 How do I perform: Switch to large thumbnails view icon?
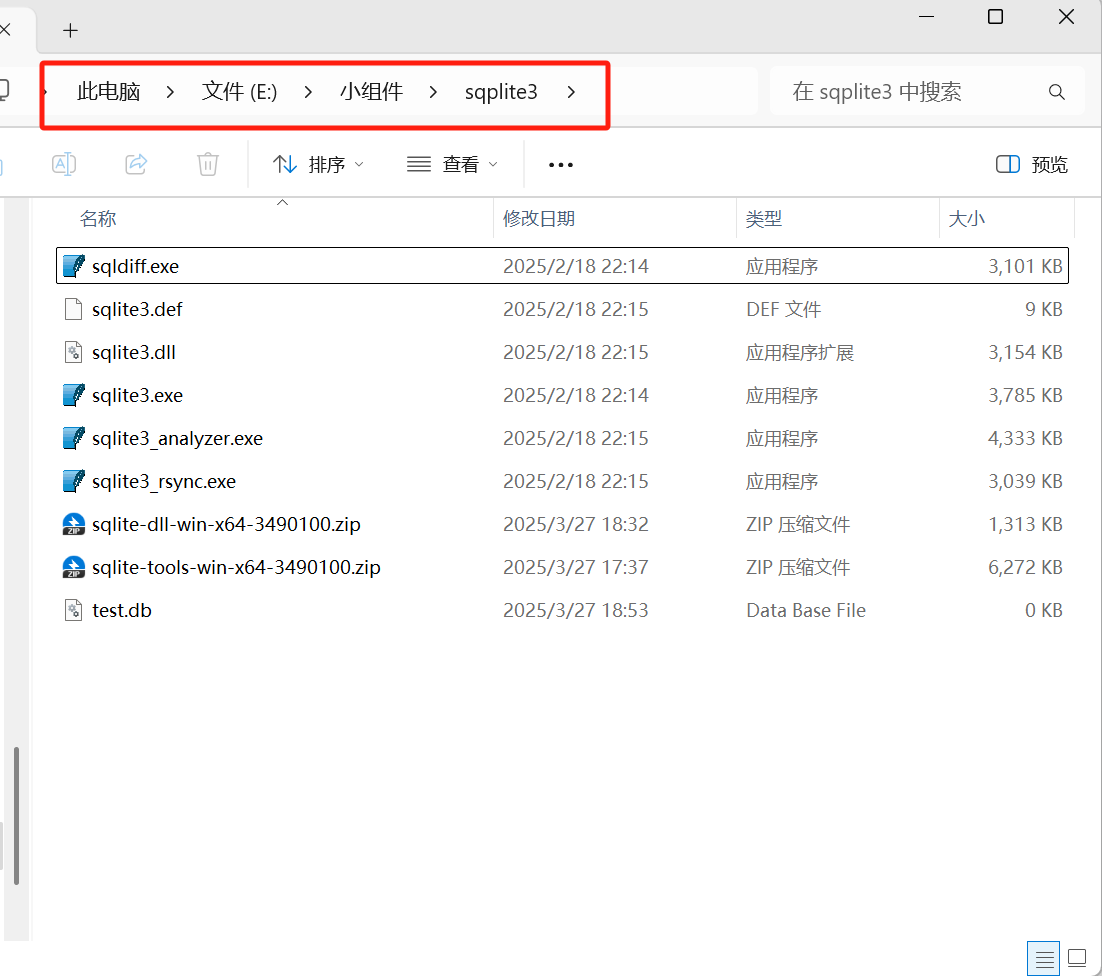1077,958
